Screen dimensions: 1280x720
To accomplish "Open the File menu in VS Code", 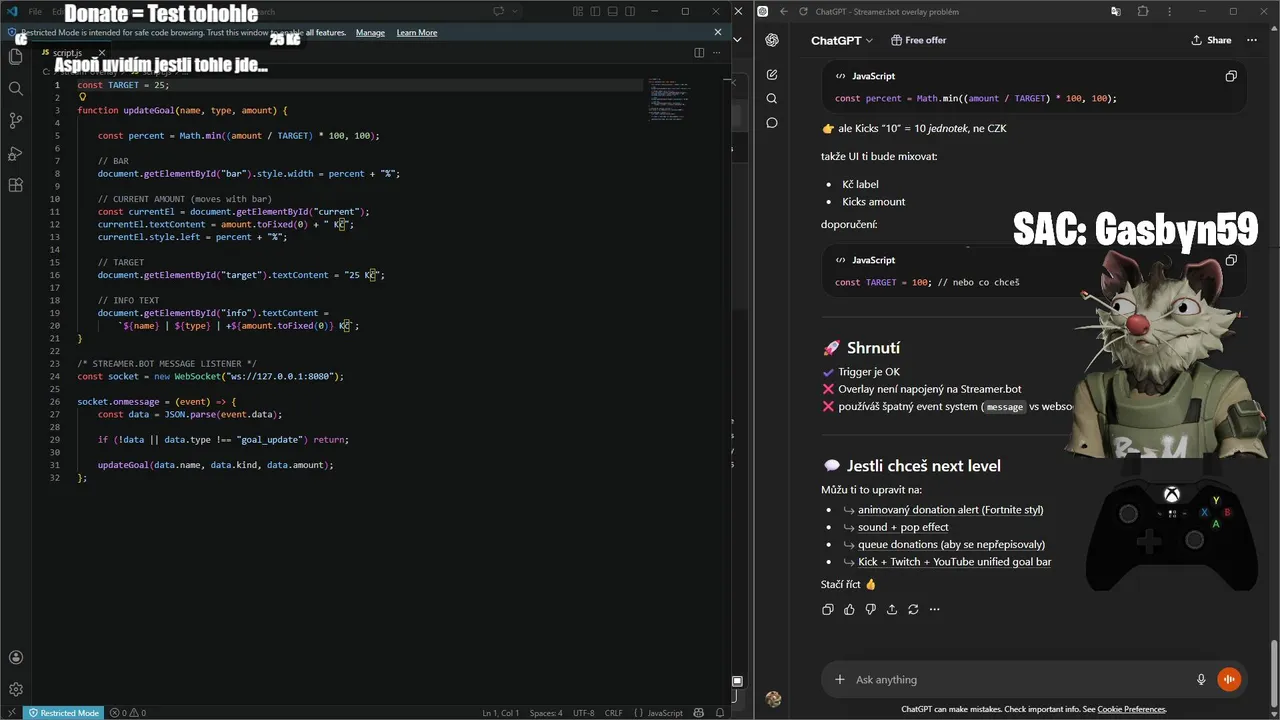I will [35, 12].
